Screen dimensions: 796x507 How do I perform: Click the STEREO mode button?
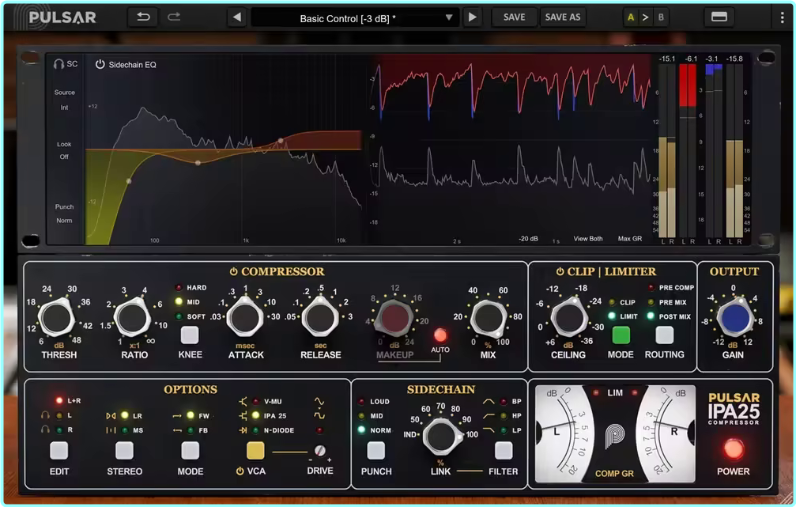click(x=124, y=450)
